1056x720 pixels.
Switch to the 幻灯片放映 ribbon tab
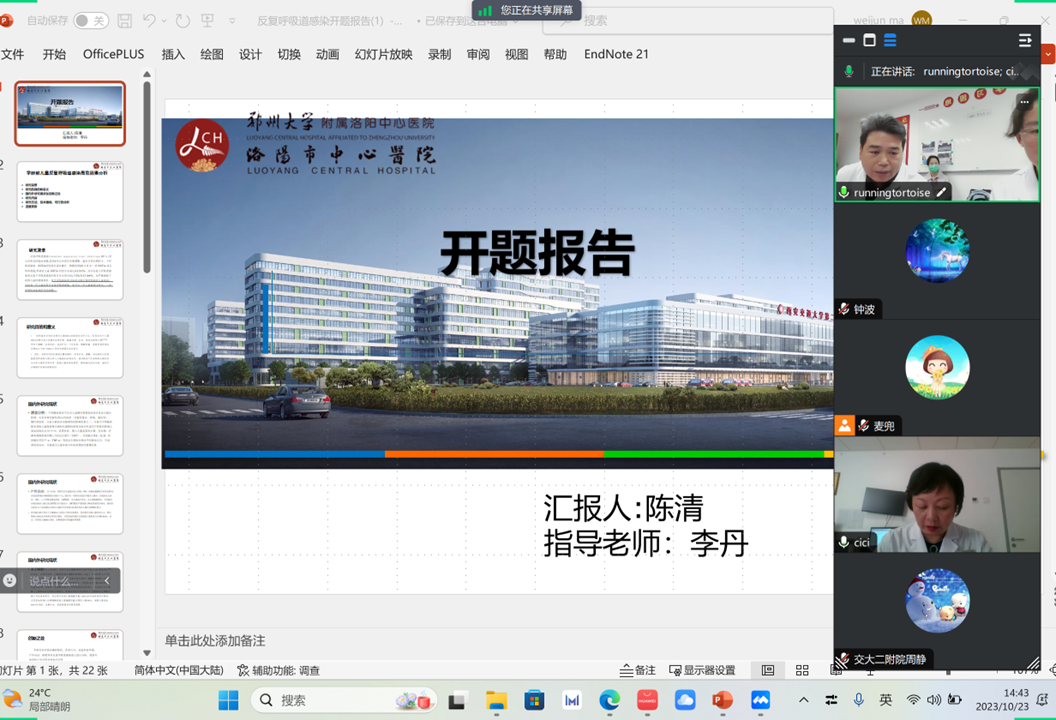tap(383, 54)
